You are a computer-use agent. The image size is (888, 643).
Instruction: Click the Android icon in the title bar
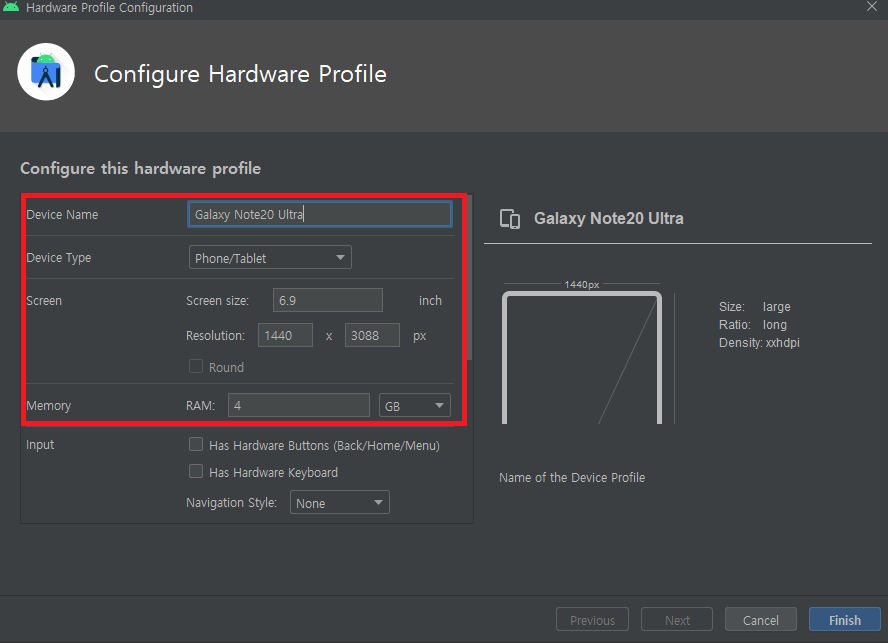[11, 7]
